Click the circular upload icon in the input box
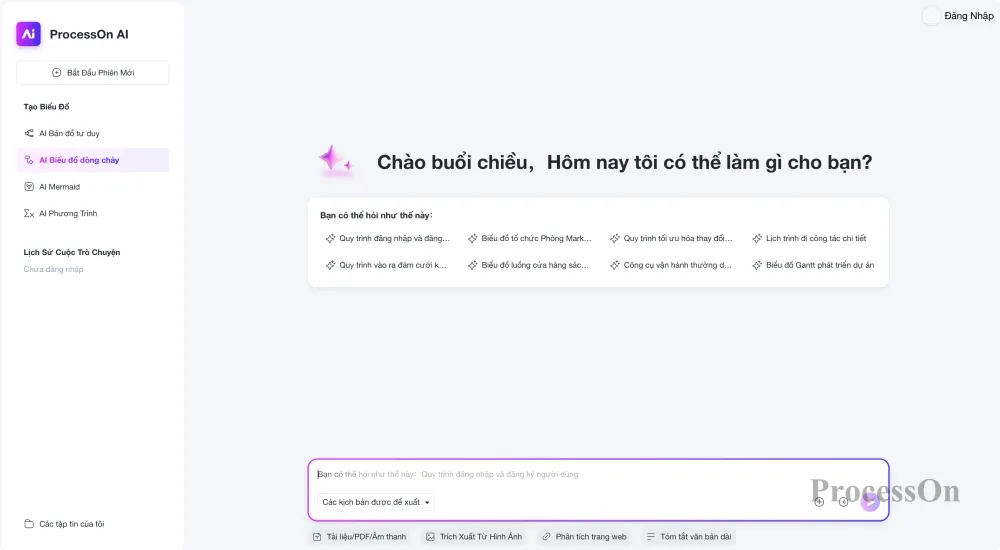This screenshot has height=550, width=1000. [x=819, y=502]
